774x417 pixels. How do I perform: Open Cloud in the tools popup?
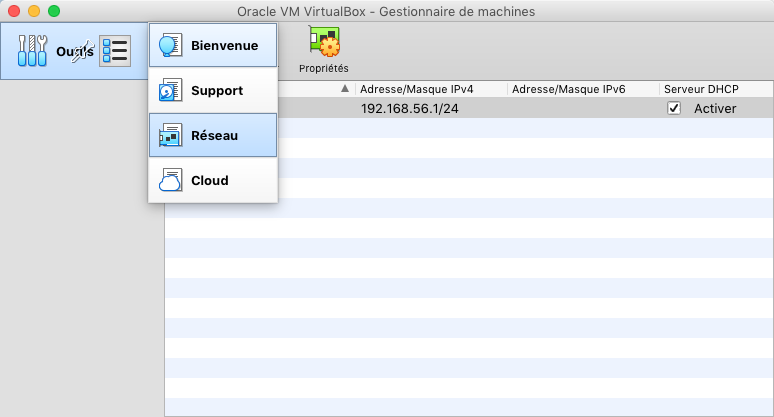[x=213, y=180]
